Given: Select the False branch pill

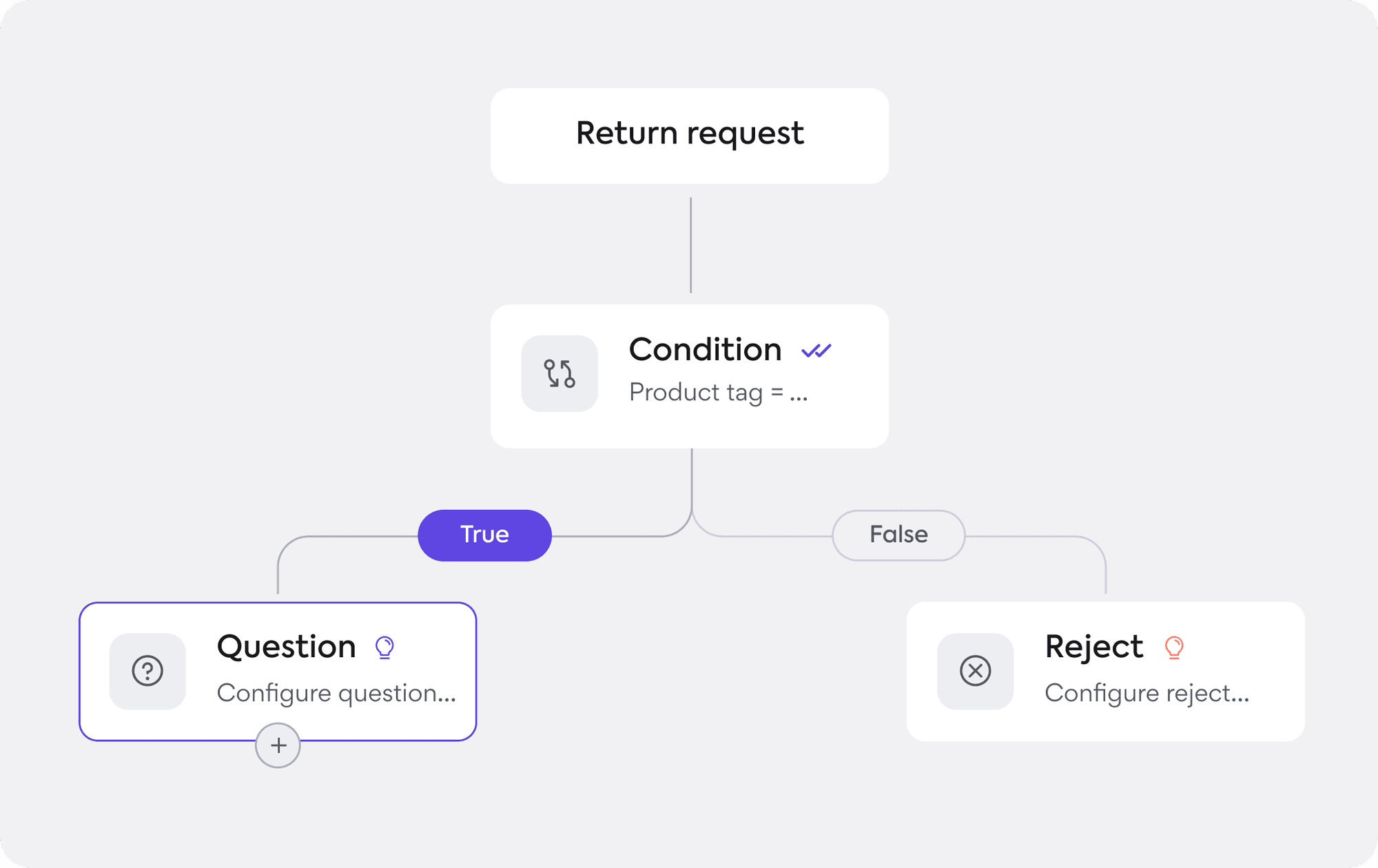Looking at the screenshot, I should (x=898, y=535).
